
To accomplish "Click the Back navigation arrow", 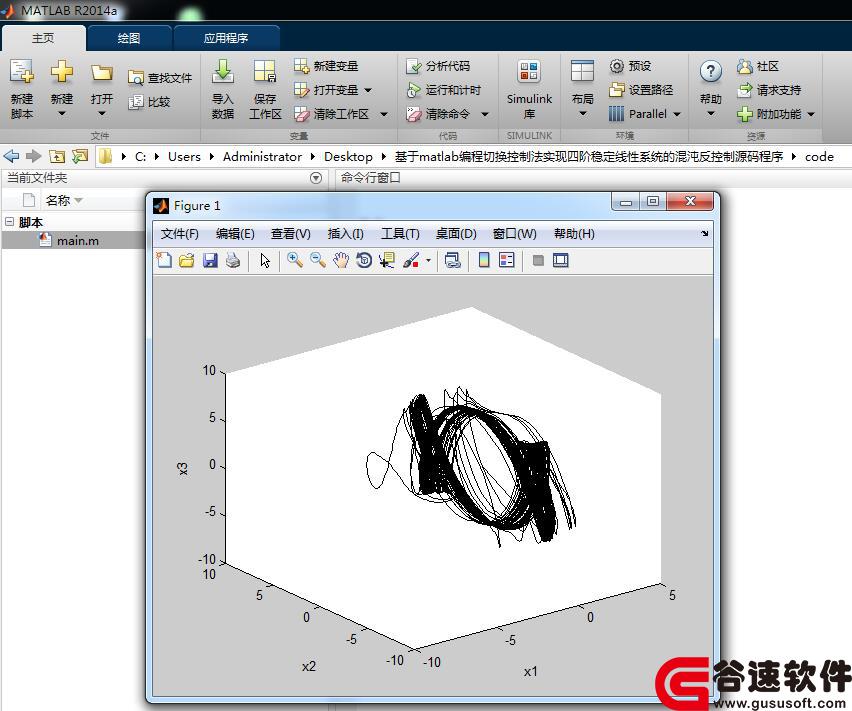I will click(x=11, y=156).
